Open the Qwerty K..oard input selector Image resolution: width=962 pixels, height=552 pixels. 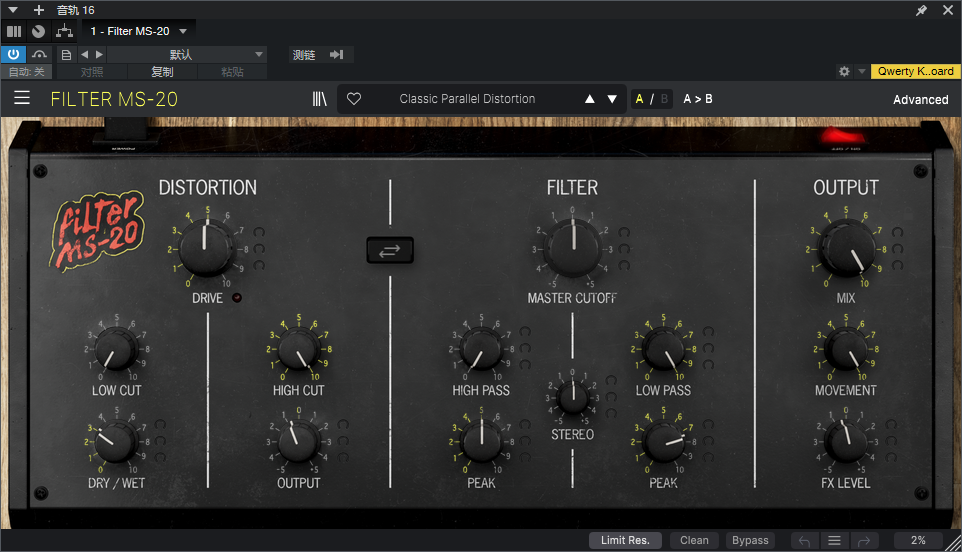coord(915,71)
